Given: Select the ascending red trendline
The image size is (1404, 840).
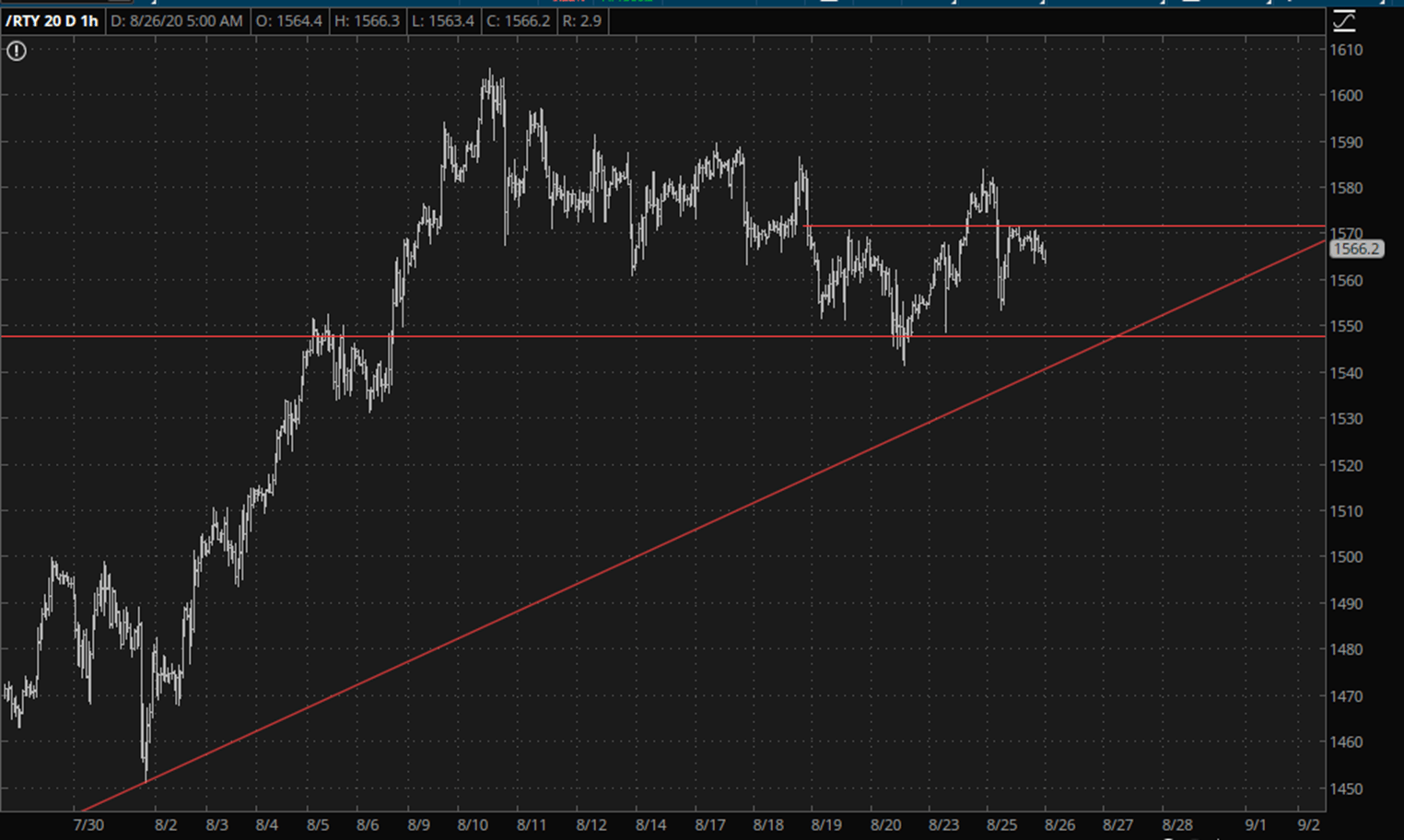Looking at the screenshot, I should 645,553.
